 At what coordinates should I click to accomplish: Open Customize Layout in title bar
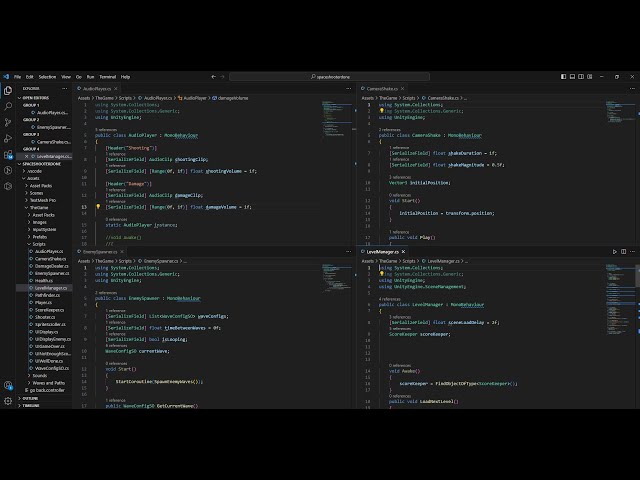pos(590,77)
